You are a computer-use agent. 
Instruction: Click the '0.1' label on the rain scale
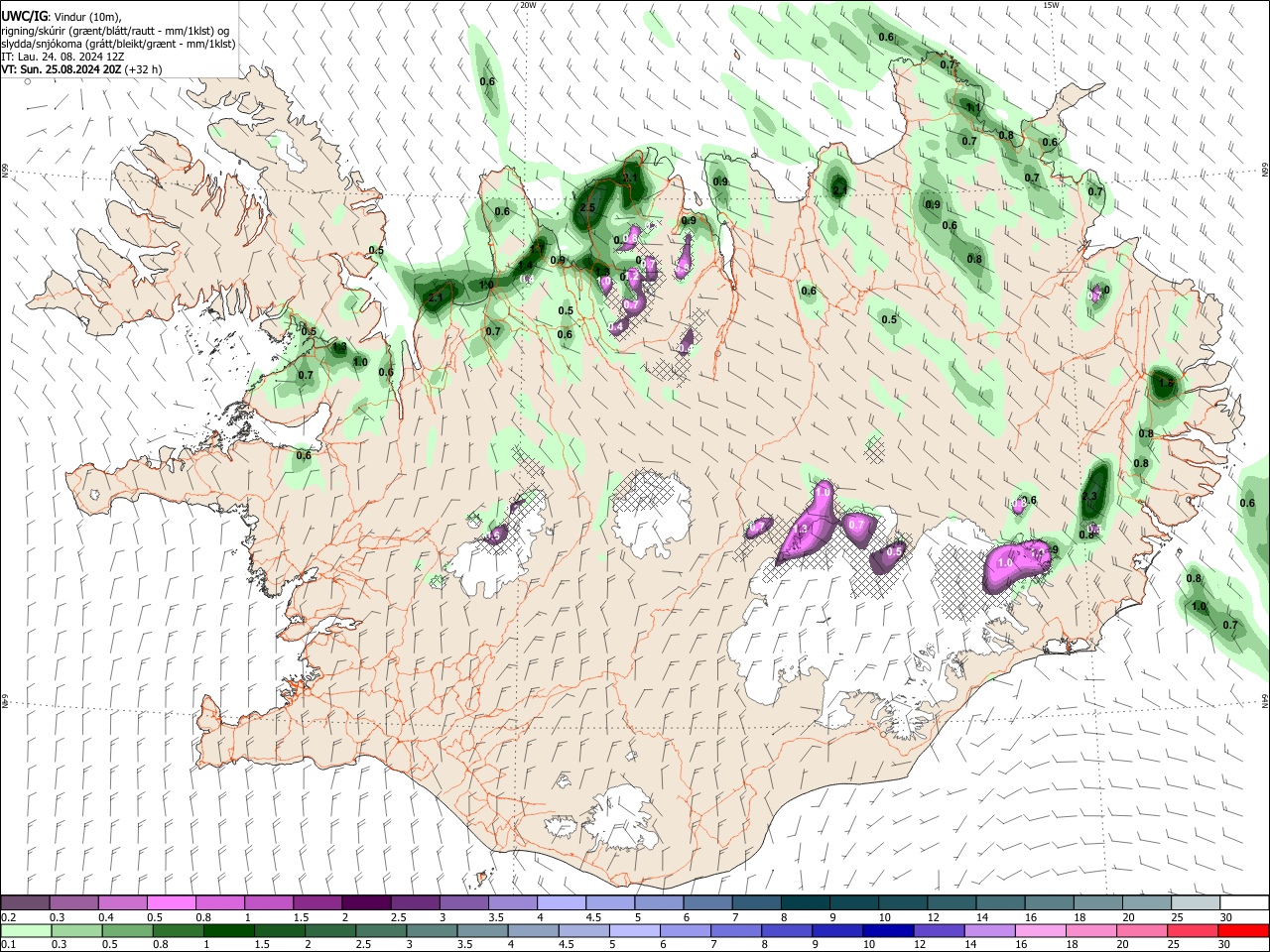point(8,944)
